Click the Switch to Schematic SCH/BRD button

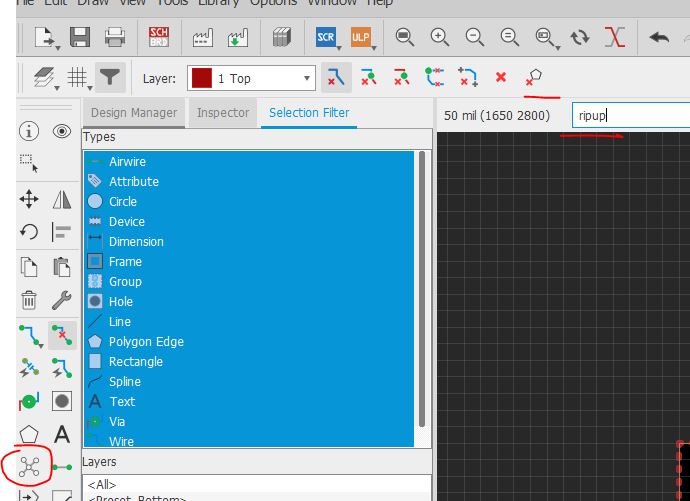159,37
